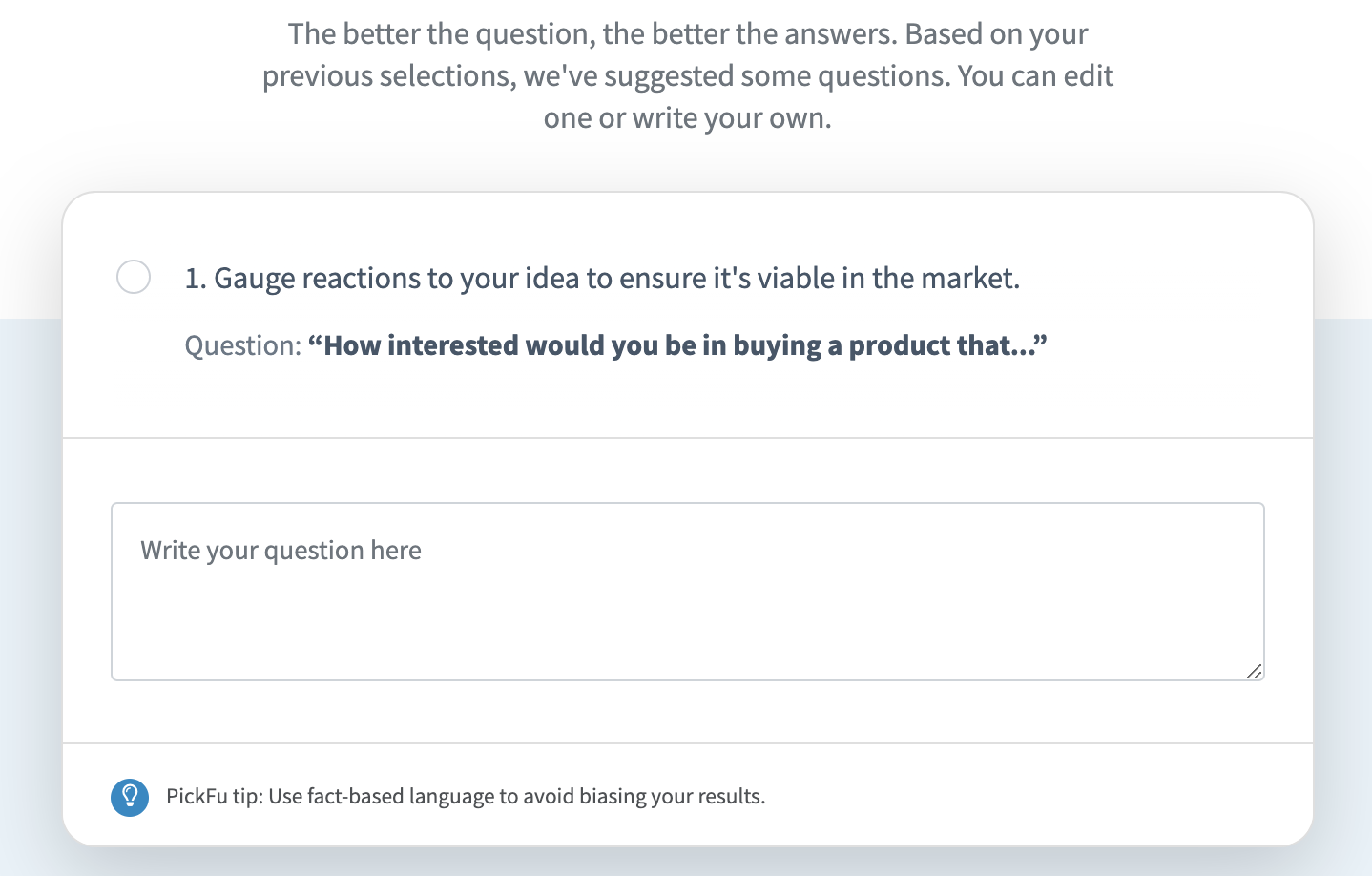This screenshot has height=876, width=1372.
Task: Select the radio button for suggestion 1
Action: 134,277
